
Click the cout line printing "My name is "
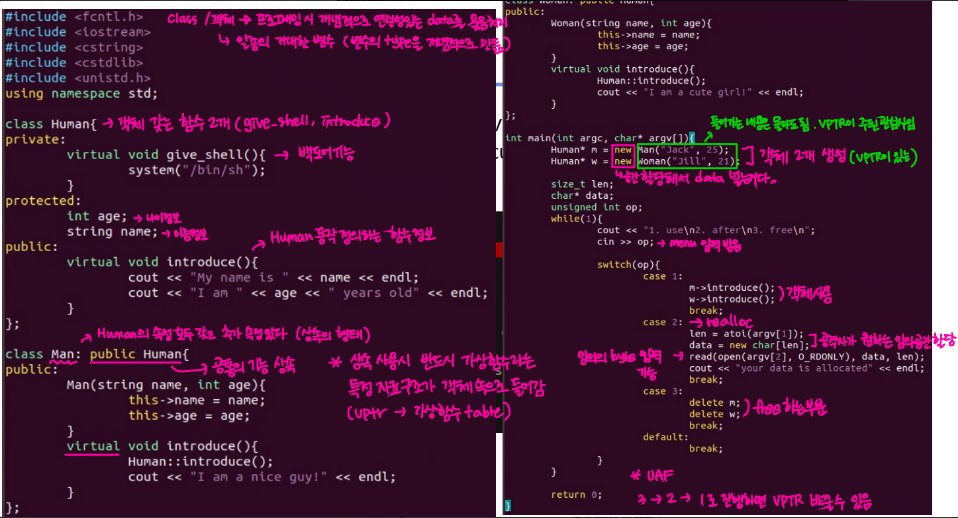point(274,277)
